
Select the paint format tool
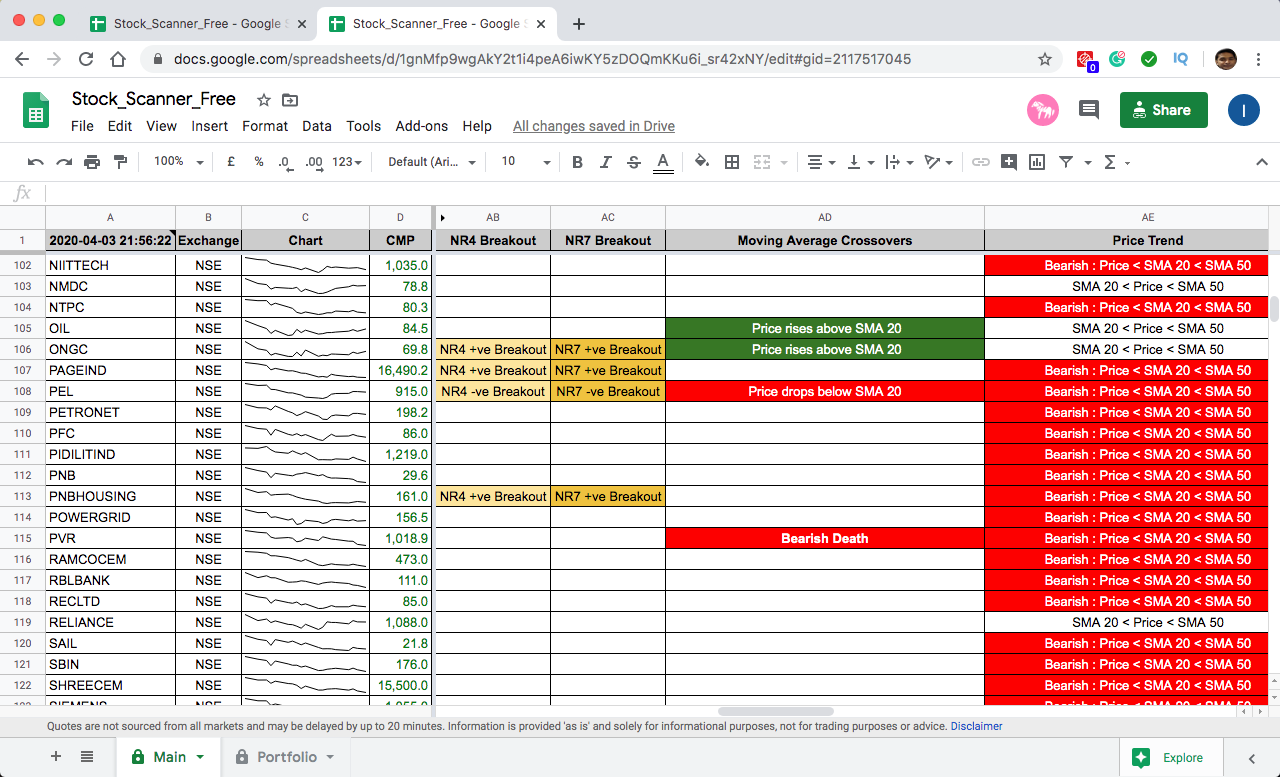pyautogui.click(x=121, y=162)
